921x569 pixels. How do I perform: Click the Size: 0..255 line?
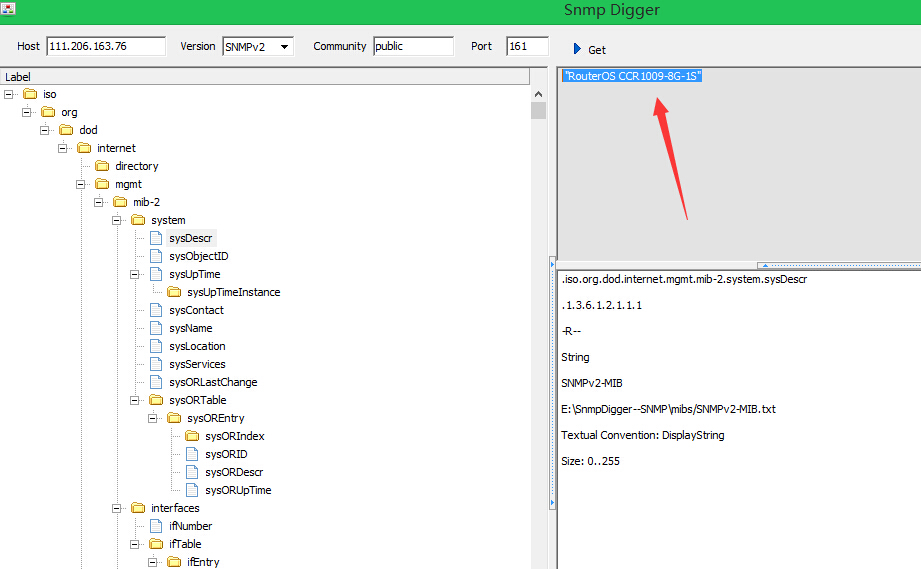[590, 461]
